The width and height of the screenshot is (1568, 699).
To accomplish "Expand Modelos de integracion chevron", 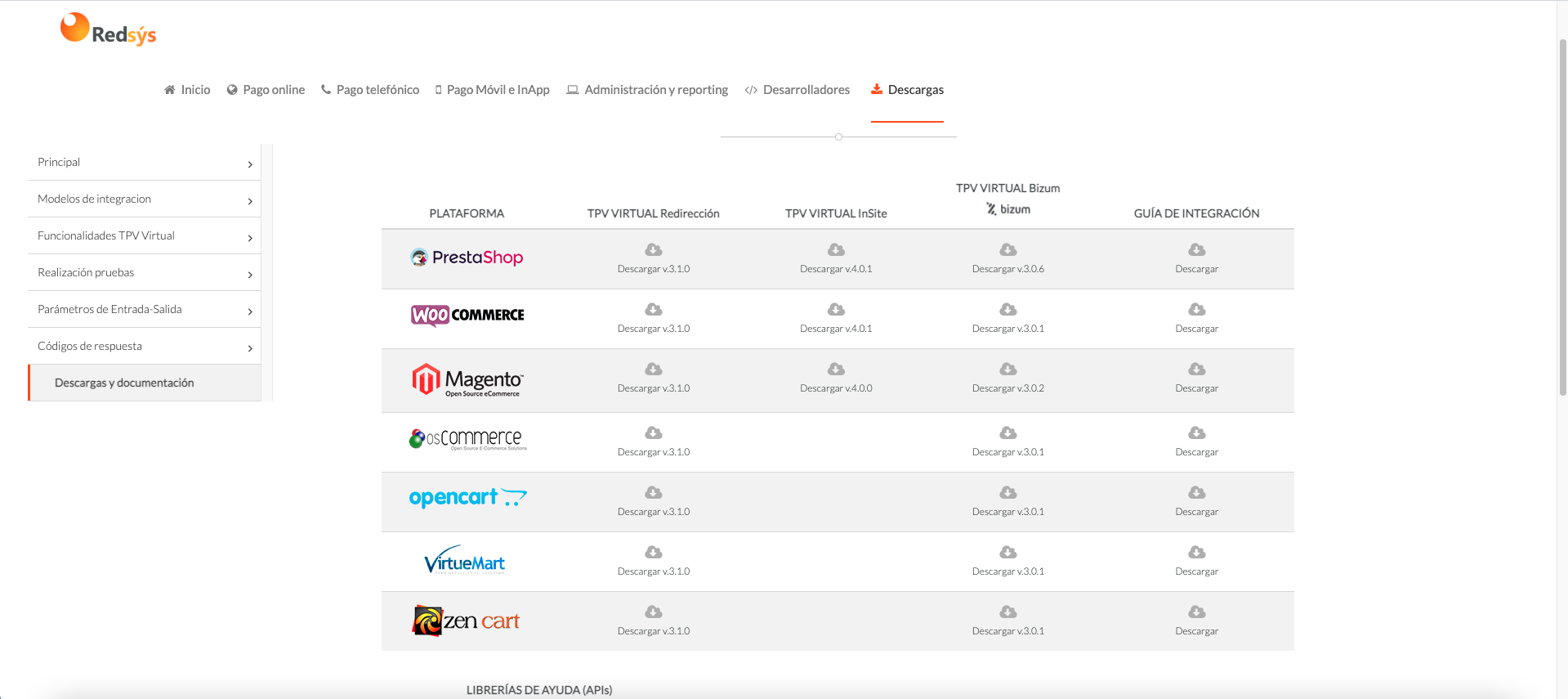I will [250, 201].
